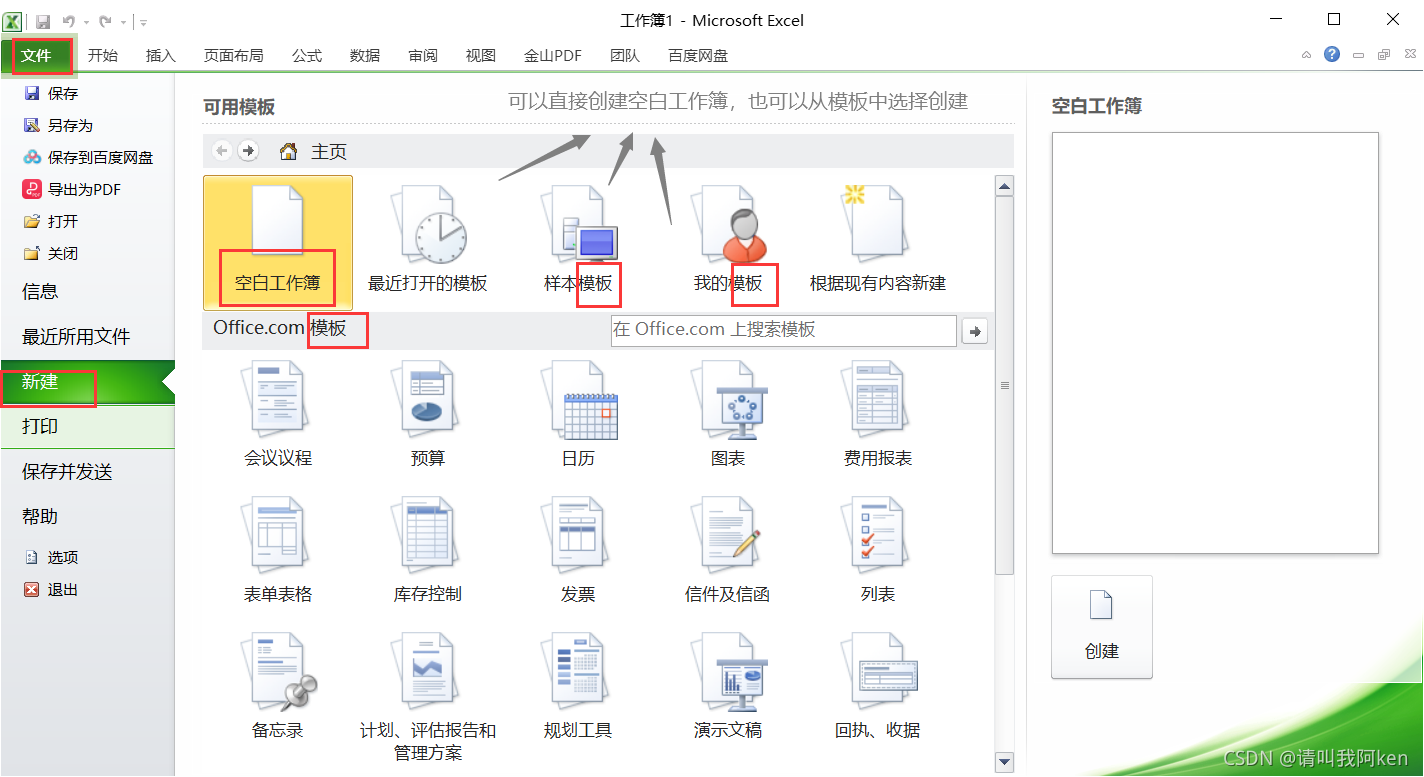Click the Undo icon in title bar
This screenshot has width=1424, height=777.
(x=68, y=21)
